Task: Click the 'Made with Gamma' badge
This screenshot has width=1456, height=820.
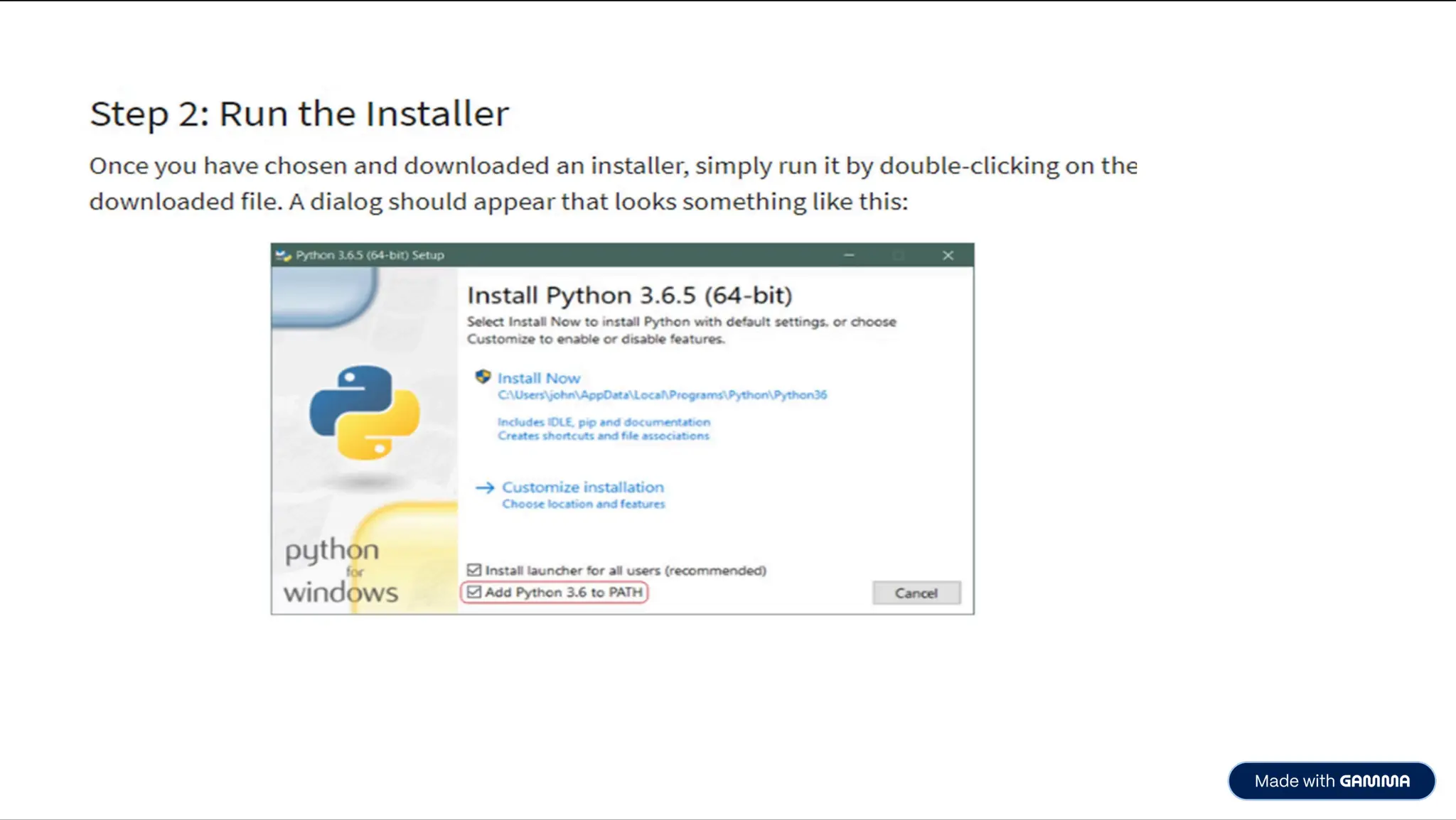Action: pos(1331,781)
